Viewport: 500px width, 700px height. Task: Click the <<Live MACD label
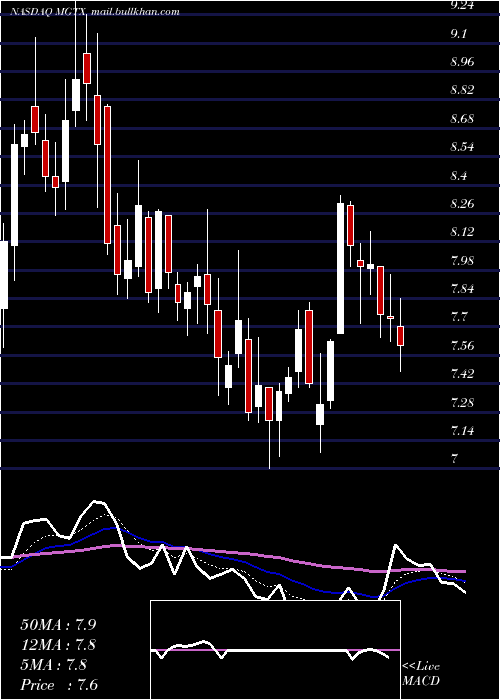coord(421,674)
